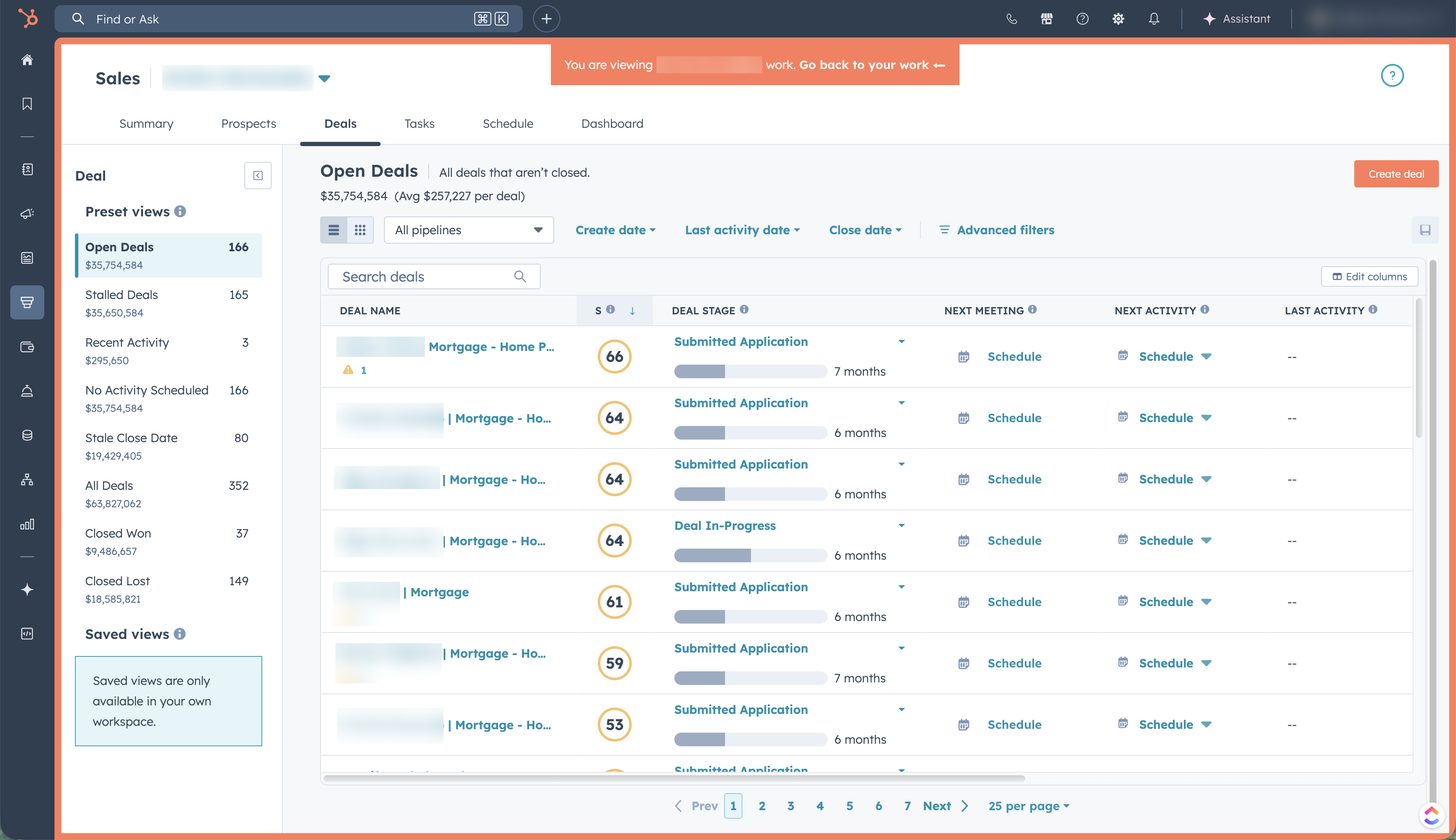Image resolution: width=1456 pixels, height=840 pixels.
Task: Switch to list view for deals
Action: click(333, 230)
